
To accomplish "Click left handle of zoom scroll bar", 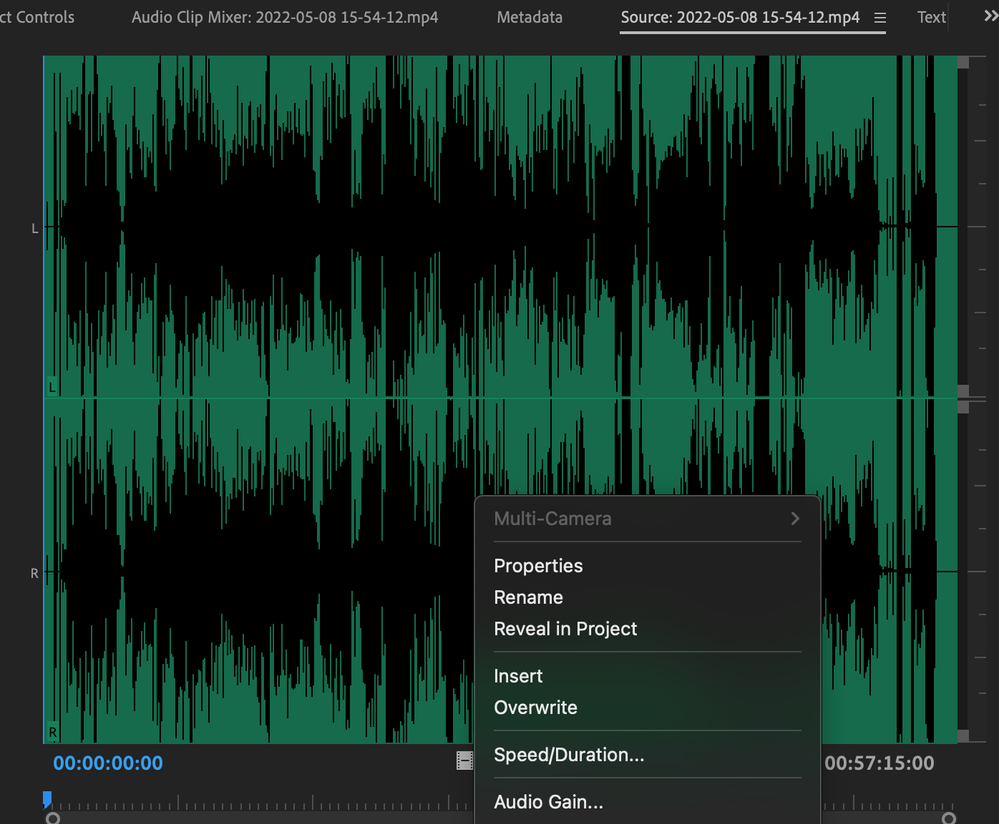I will click(x=53, y=818).
